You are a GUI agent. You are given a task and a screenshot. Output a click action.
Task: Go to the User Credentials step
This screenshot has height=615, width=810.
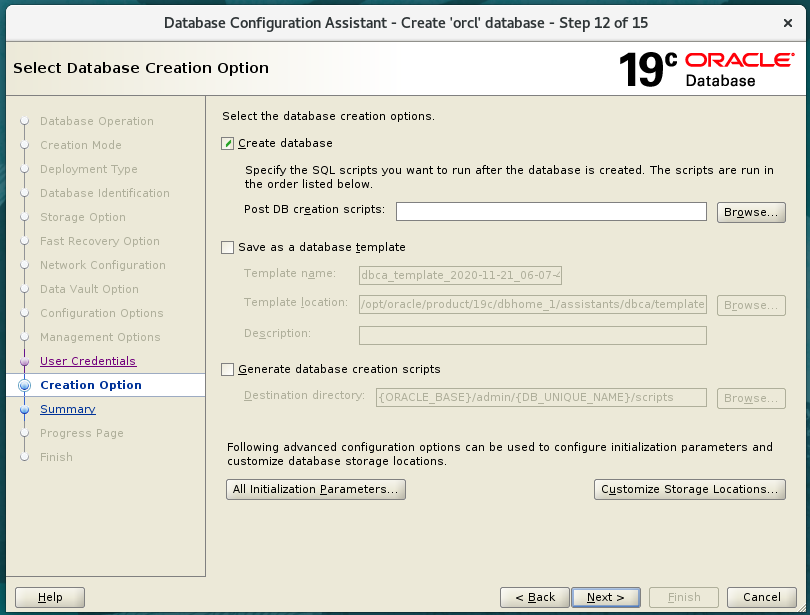88,361
